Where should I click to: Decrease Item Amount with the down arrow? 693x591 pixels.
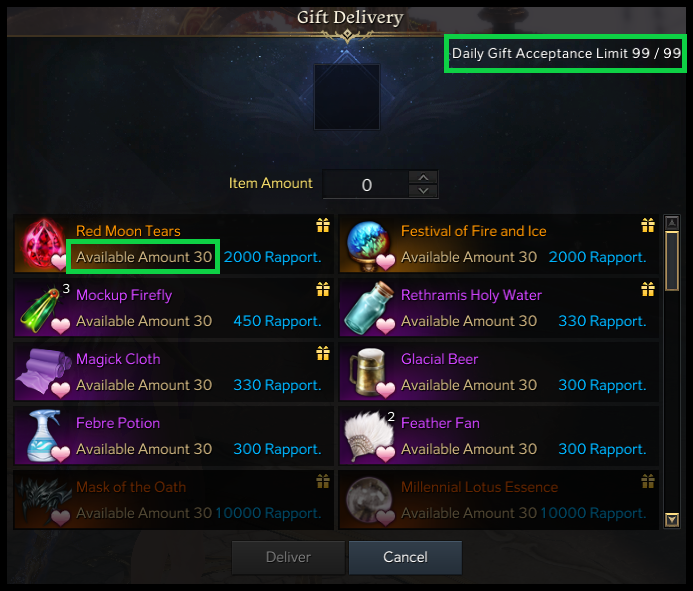pyautogui.click(x=423, y=191)
